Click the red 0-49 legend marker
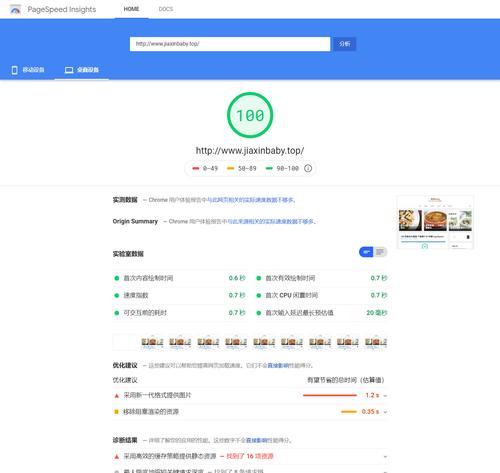 [x=196, y=168]
